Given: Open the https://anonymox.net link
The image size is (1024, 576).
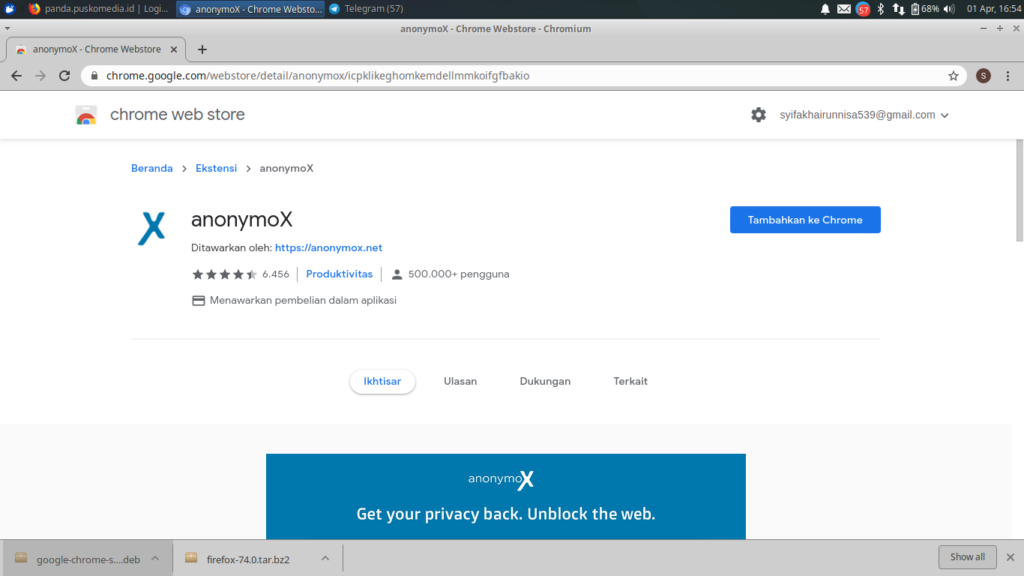Looking at the screenshot, I should [x=328, y=248].
